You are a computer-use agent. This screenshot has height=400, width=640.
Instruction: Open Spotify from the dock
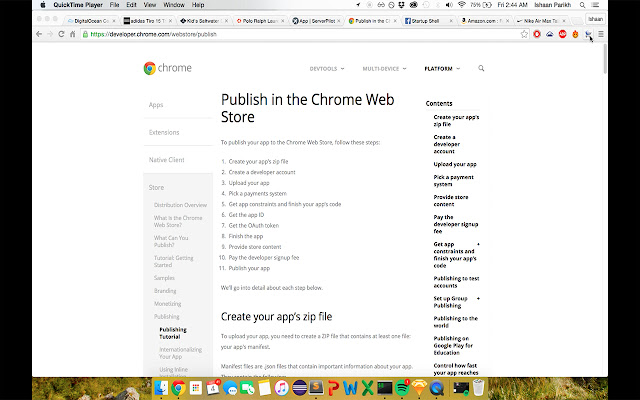(402, 388)
